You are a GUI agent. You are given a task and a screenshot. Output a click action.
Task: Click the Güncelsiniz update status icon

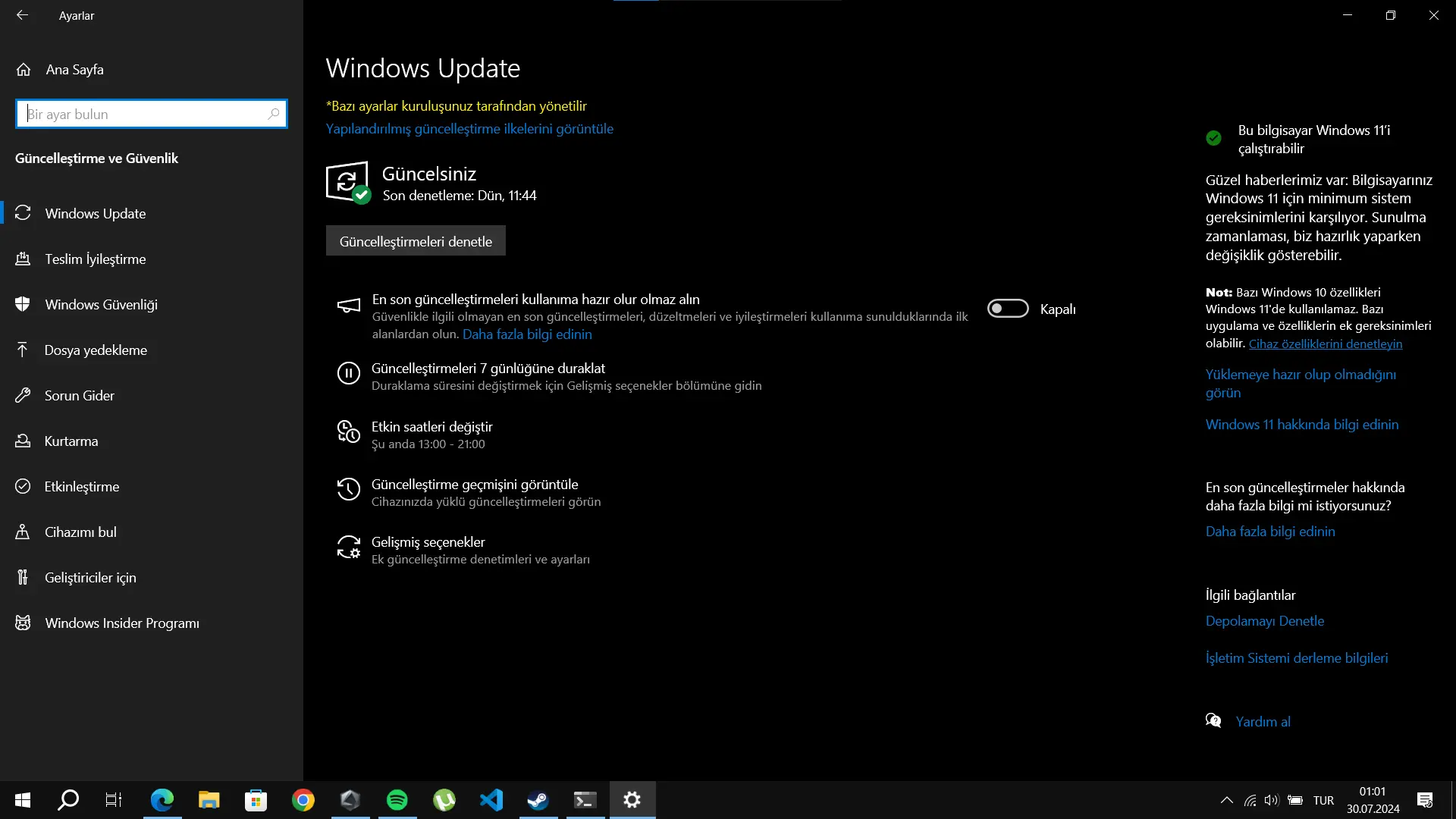pyautogui.click(x=349, y=183)
